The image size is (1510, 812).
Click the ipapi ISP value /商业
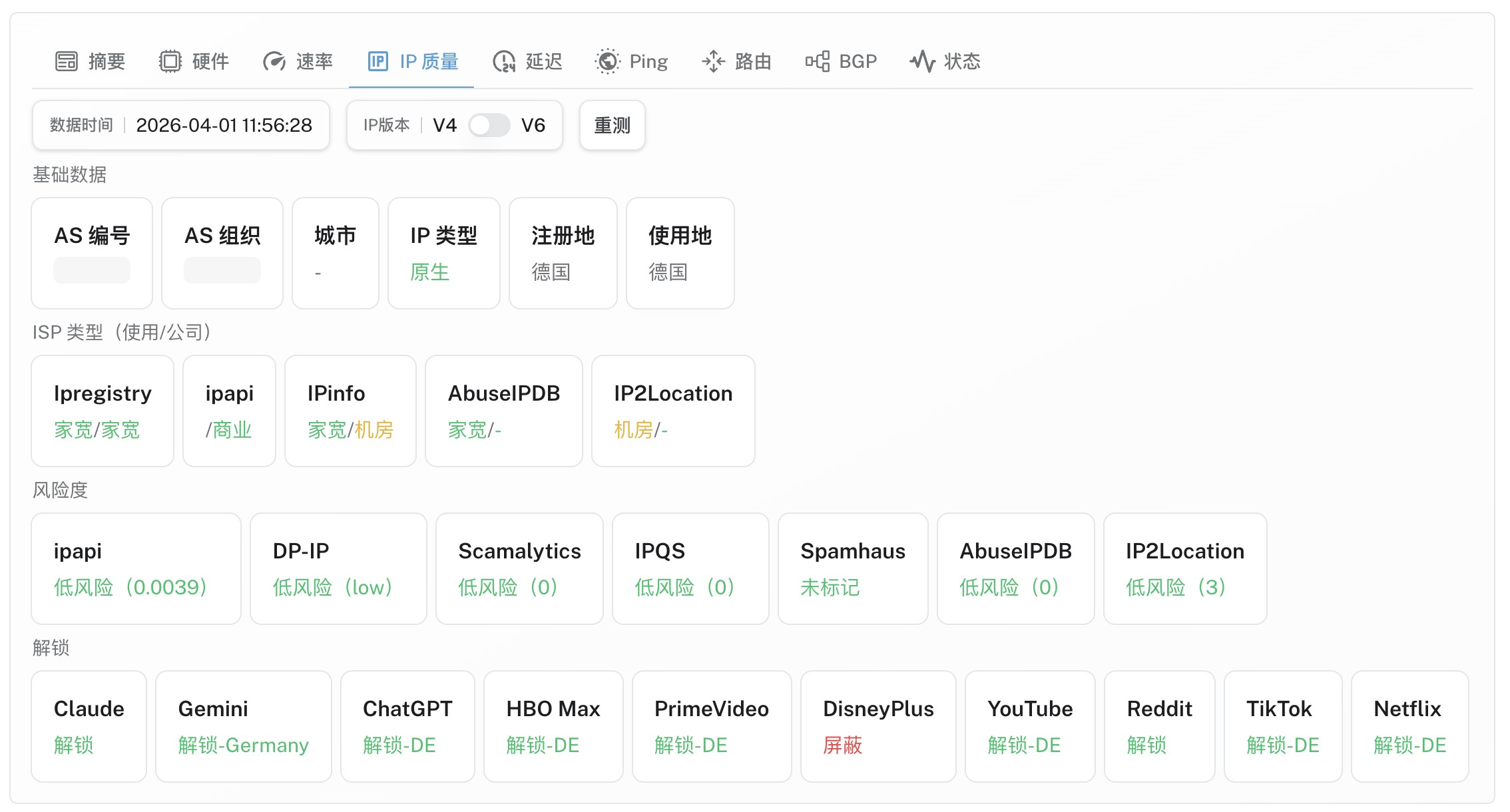pyautogui.click(x=228, y=429)
